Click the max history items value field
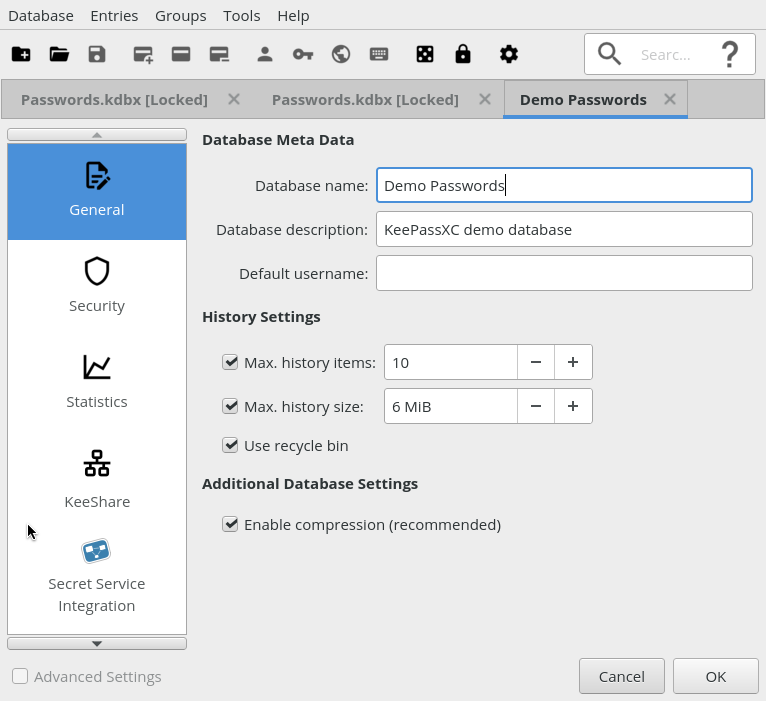 click(x=450, y=362)
